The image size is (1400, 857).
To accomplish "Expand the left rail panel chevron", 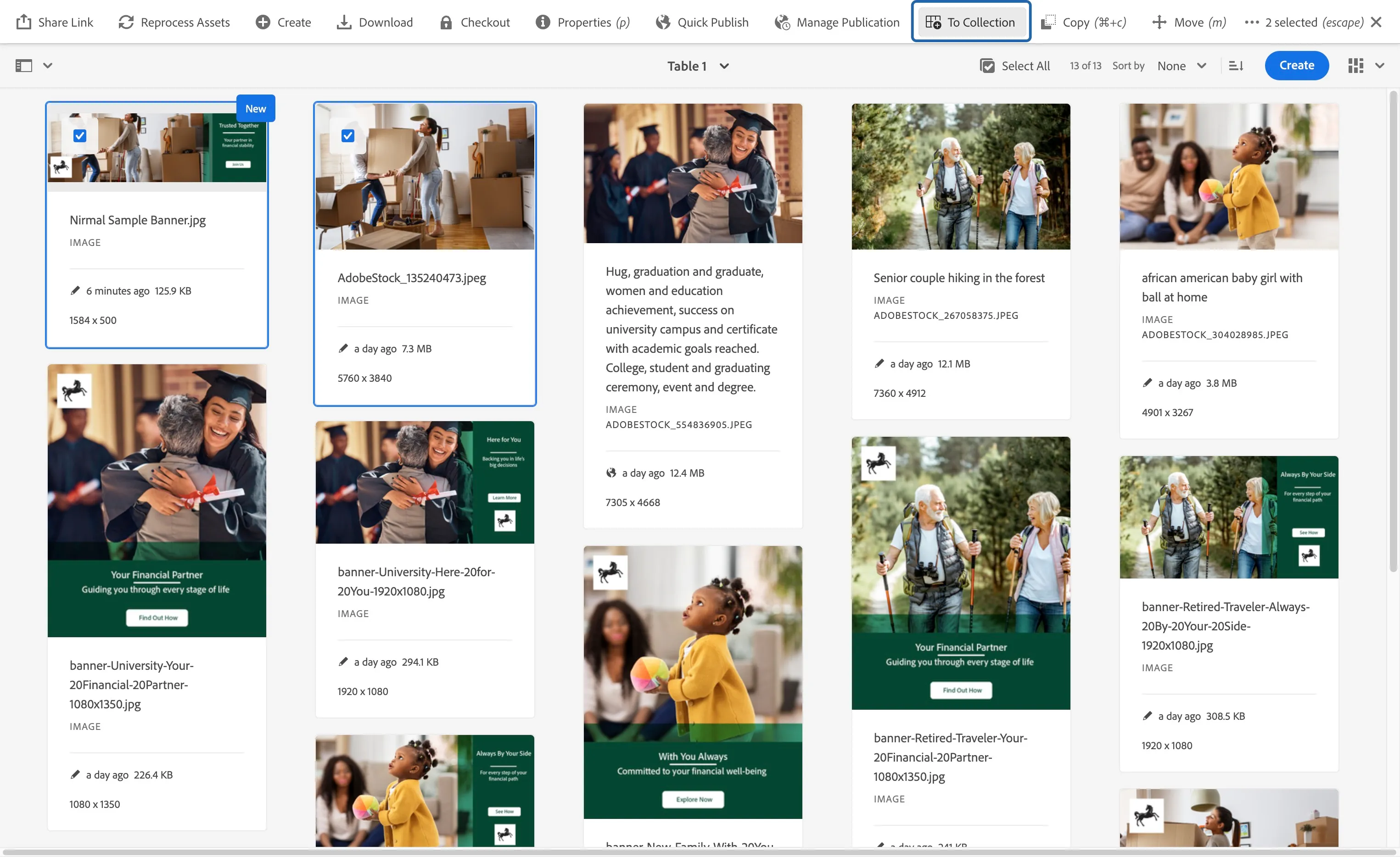I will 48,66.
